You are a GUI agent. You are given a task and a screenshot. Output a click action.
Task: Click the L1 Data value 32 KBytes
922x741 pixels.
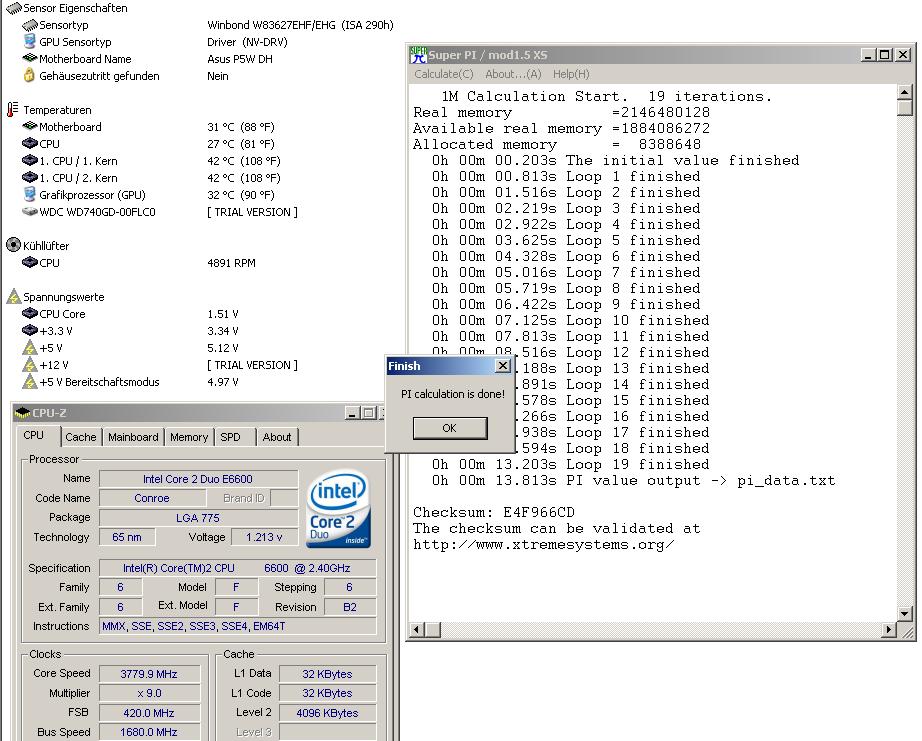328,674
